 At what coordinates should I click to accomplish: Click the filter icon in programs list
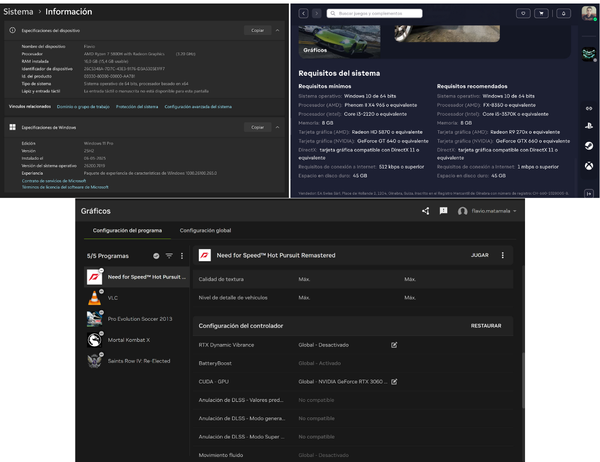tap(168, 256)
